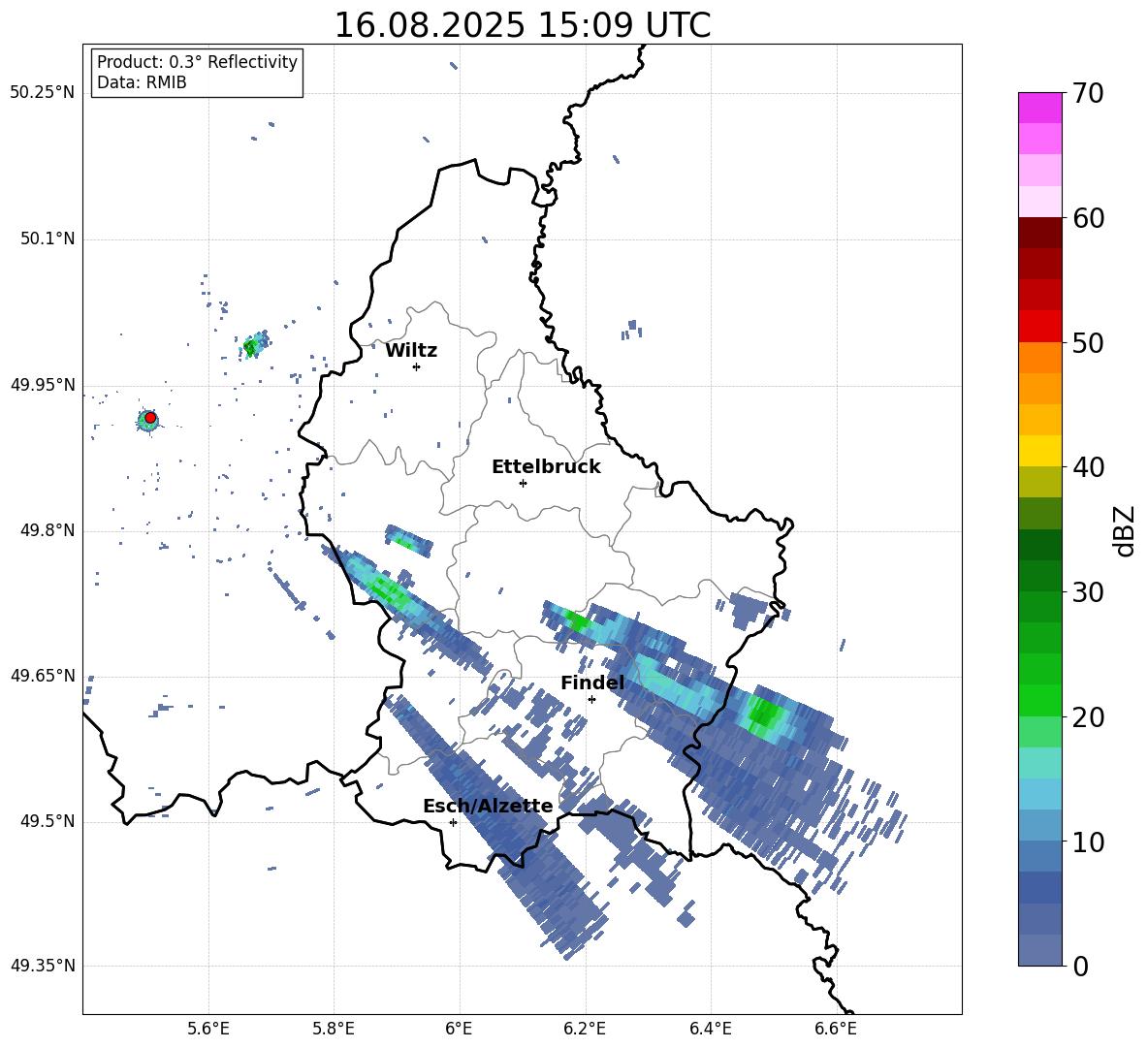Click the 49.35°N latitude label
The height and width of the screenshot is (1048, 1148).
pos(43,966)
